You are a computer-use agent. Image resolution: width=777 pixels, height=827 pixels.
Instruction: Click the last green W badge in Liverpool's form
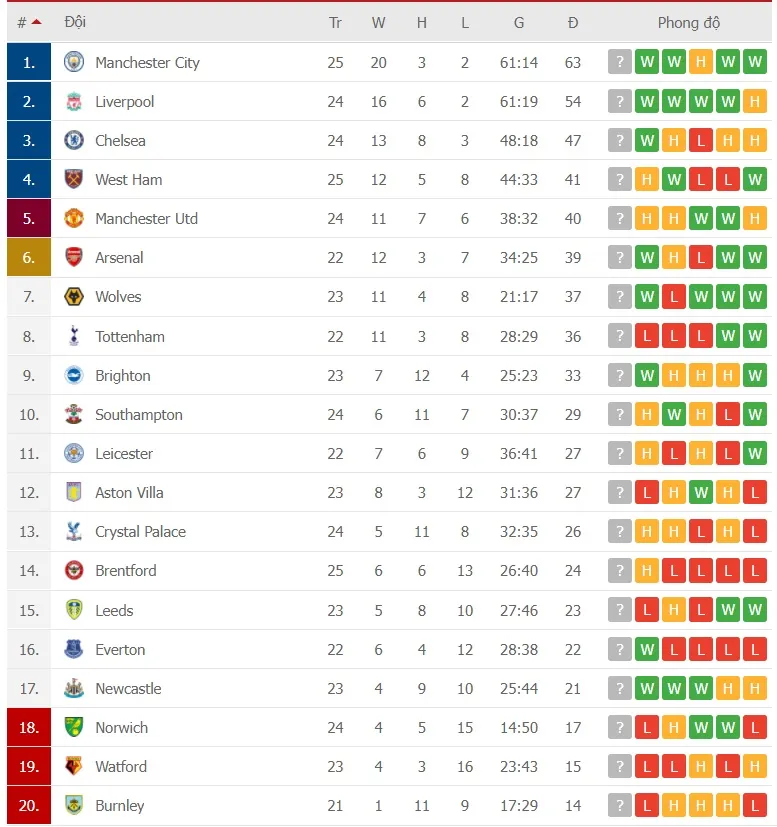coord(728,101)
